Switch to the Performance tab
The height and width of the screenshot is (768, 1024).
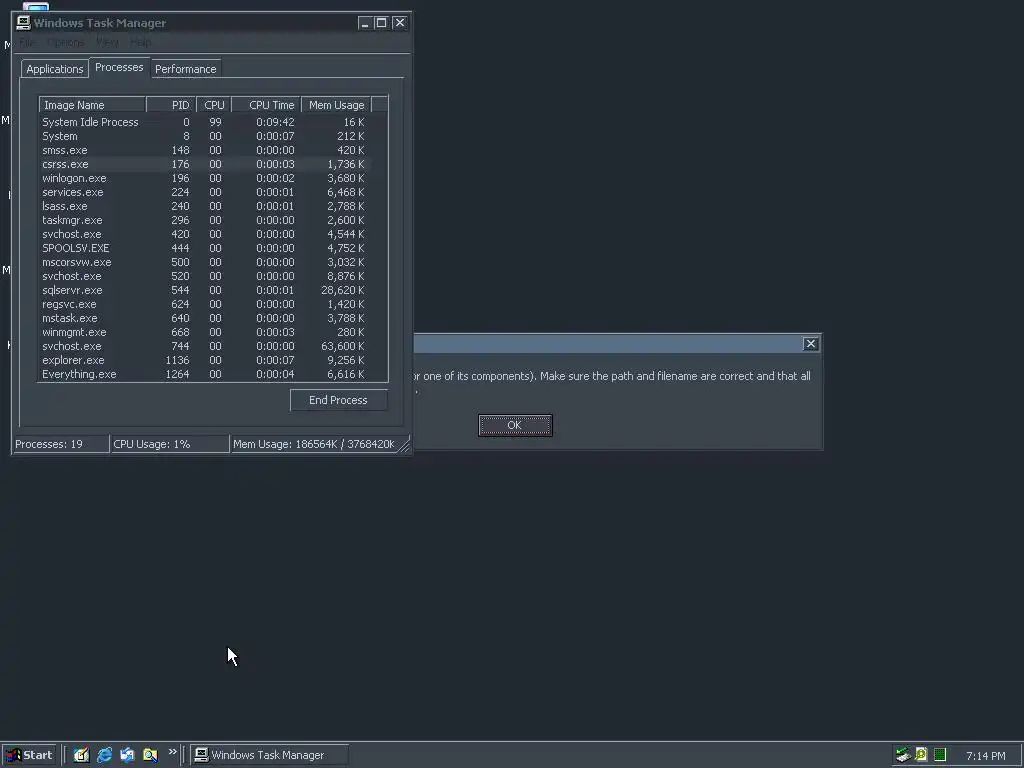point(185,69)
